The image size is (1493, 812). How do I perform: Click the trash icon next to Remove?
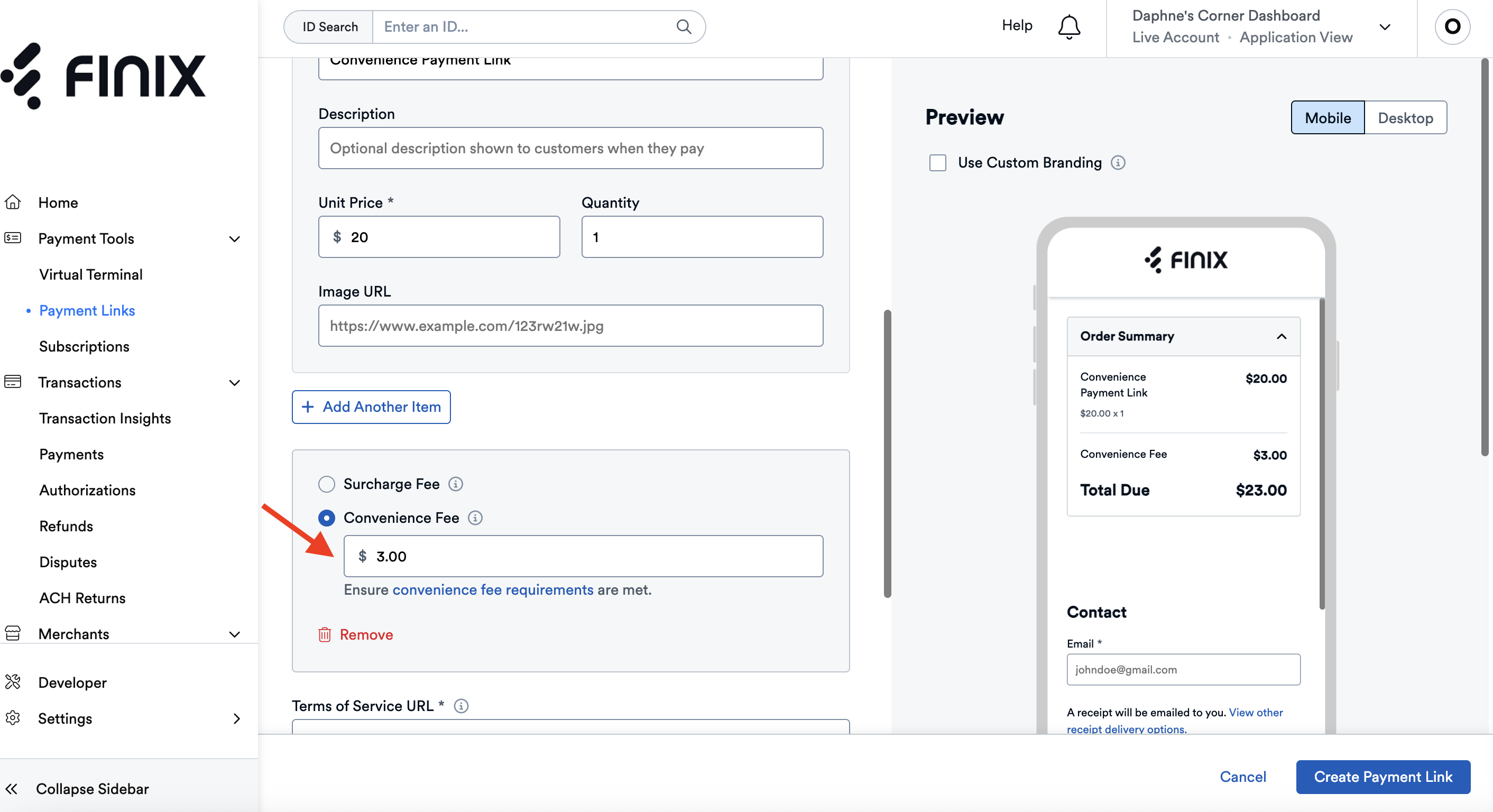click(325, 635)
